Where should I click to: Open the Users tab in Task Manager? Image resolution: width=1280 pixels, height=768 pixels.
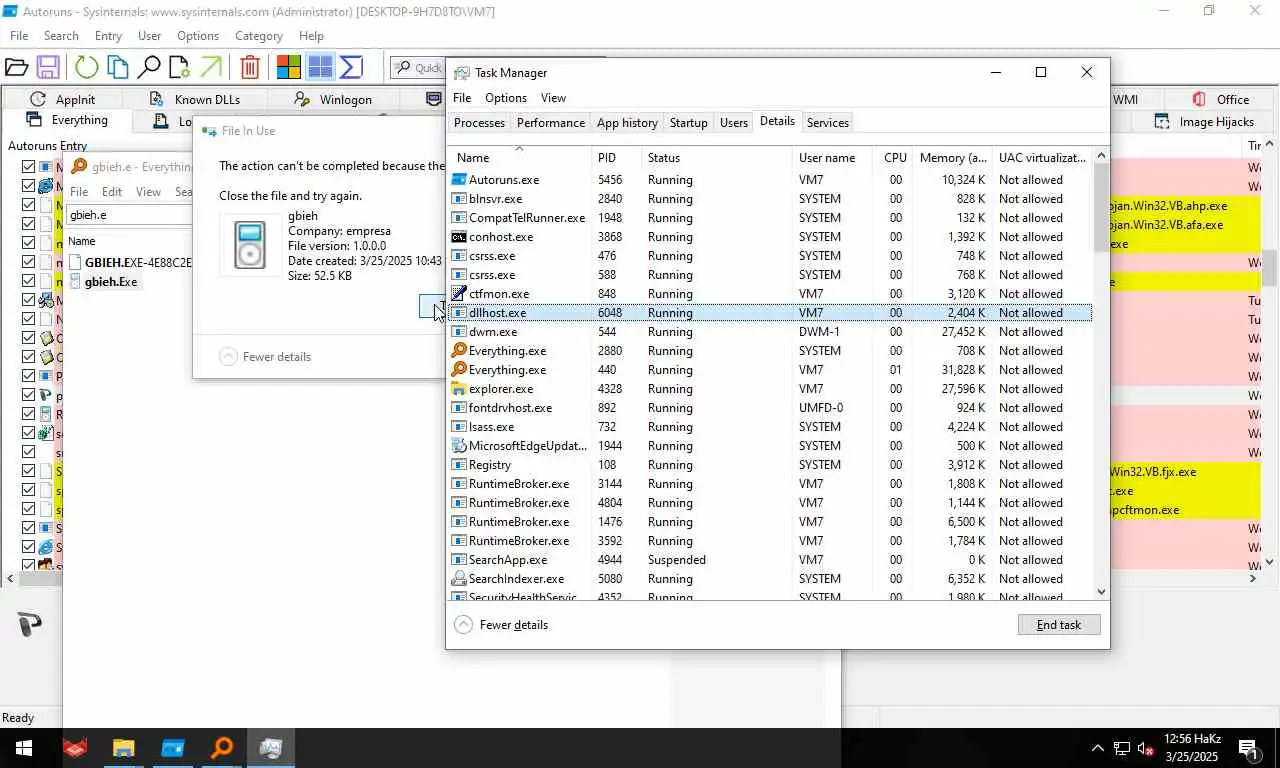(734, 123)
